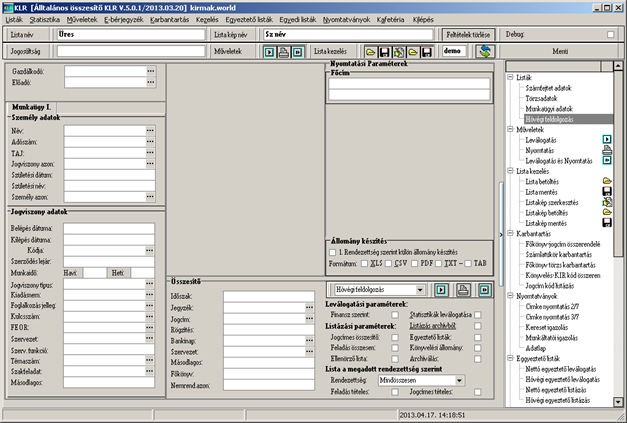This screenshot has width=627, height=423.
Task: Click the Menü button
Action: tap(560, 51)
